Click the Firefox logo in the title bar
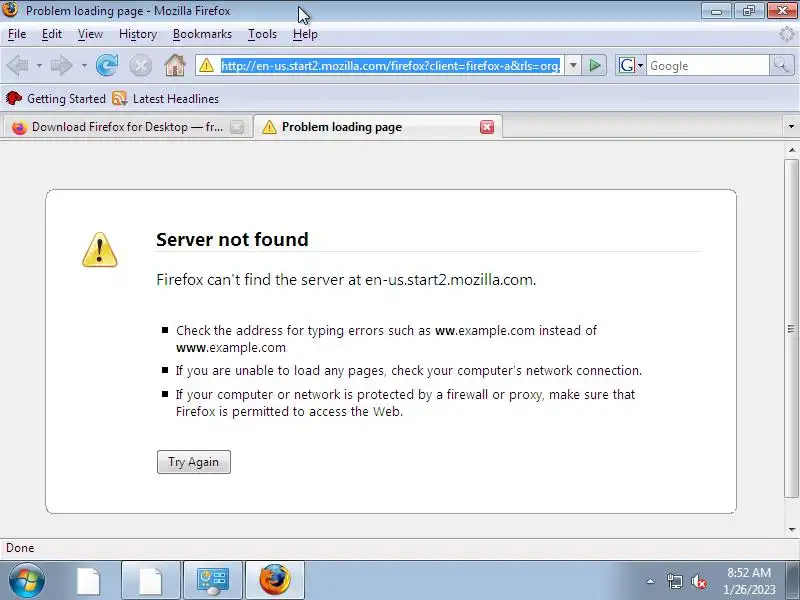The image size is (800, 600). pyautogui.click(x=10, y=10)
